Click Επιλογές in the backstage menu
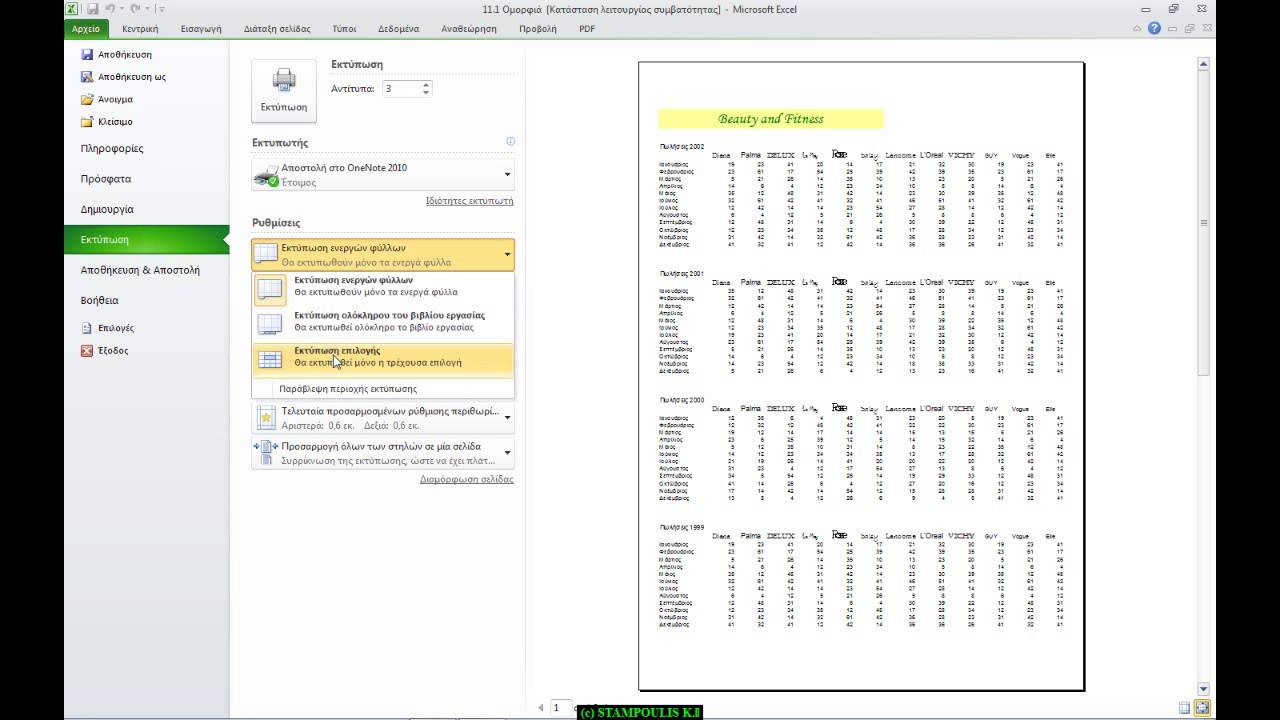Screen dimensions: 1280x720 pos(108,328)
